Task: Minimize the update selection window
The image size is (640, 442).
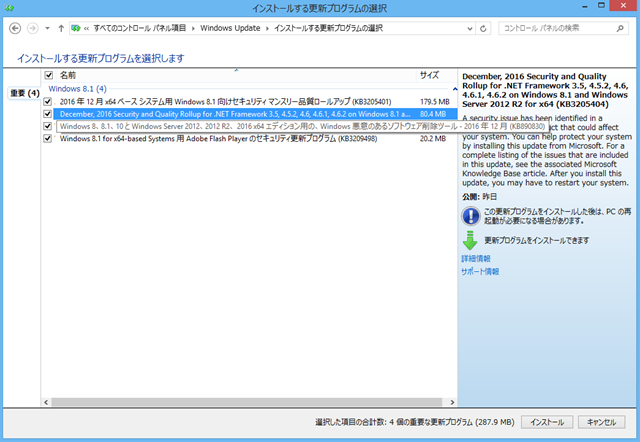Action: click(585, 6)
